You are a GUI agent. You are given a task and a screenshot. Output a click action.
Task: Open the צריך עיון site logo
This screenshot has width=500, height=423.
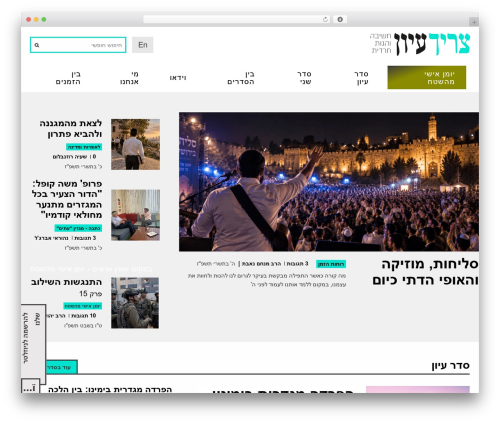(420, 44)
